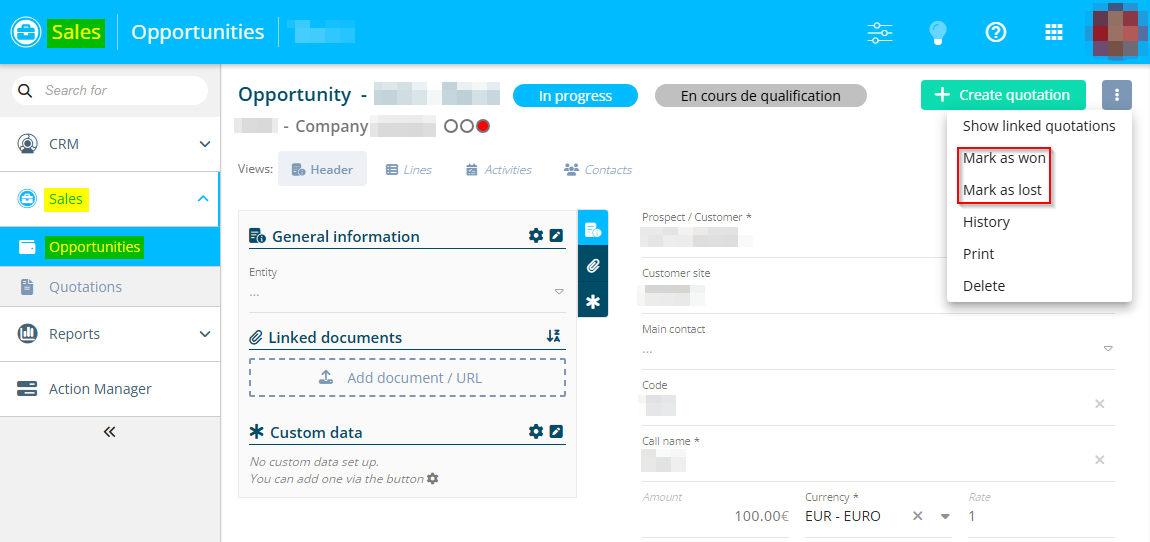Click the Search for input field
The image size is (1150, 542).
point(120,90)
